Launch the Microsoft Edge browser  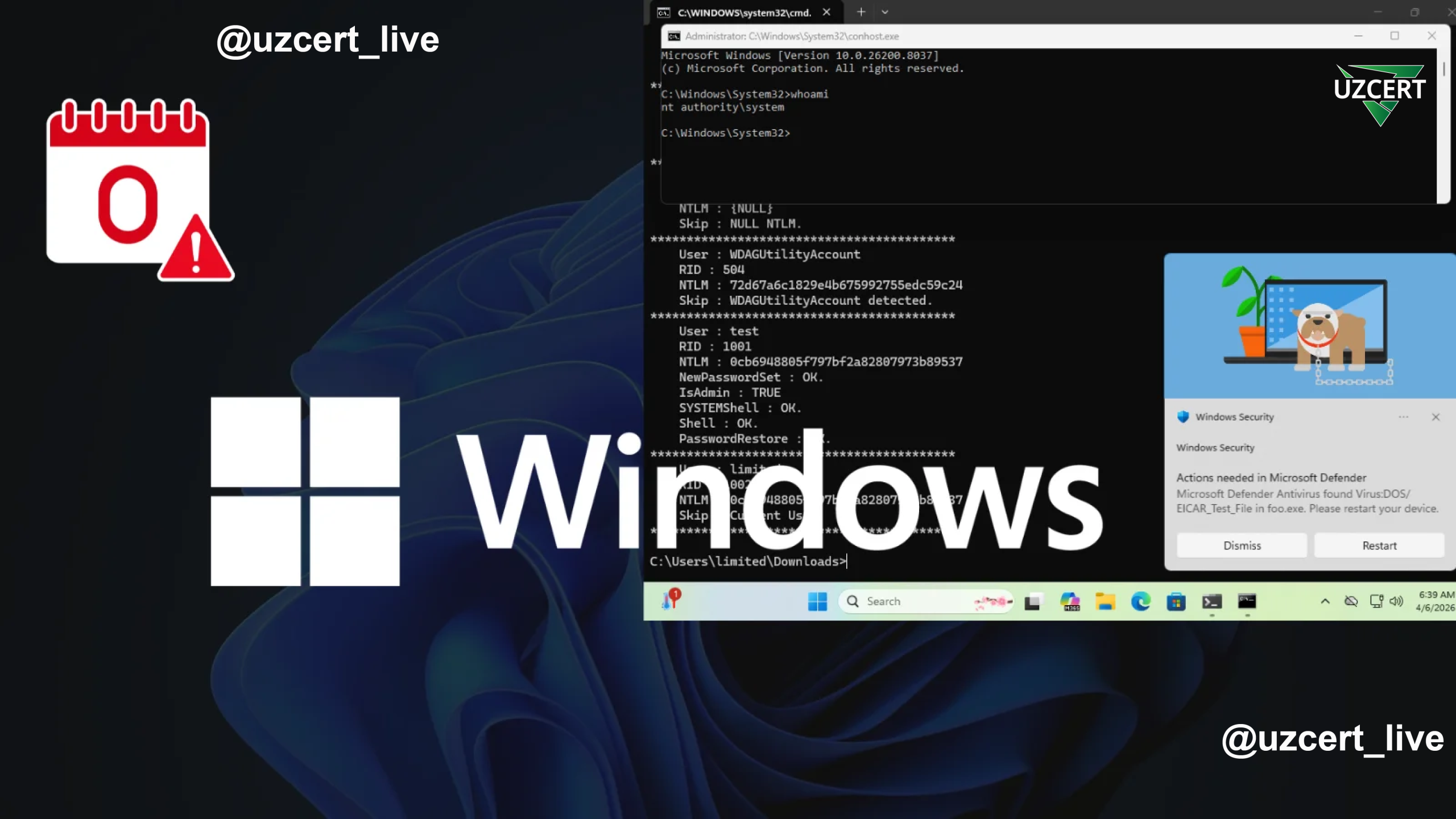(1140, 601)
